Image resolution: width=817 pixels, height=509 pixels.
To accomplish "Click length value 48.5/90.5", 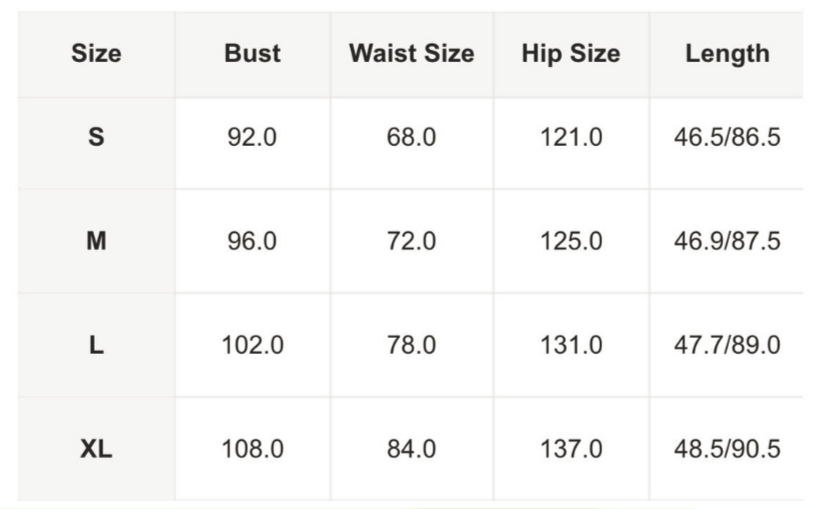I will (x=727, y=450).
